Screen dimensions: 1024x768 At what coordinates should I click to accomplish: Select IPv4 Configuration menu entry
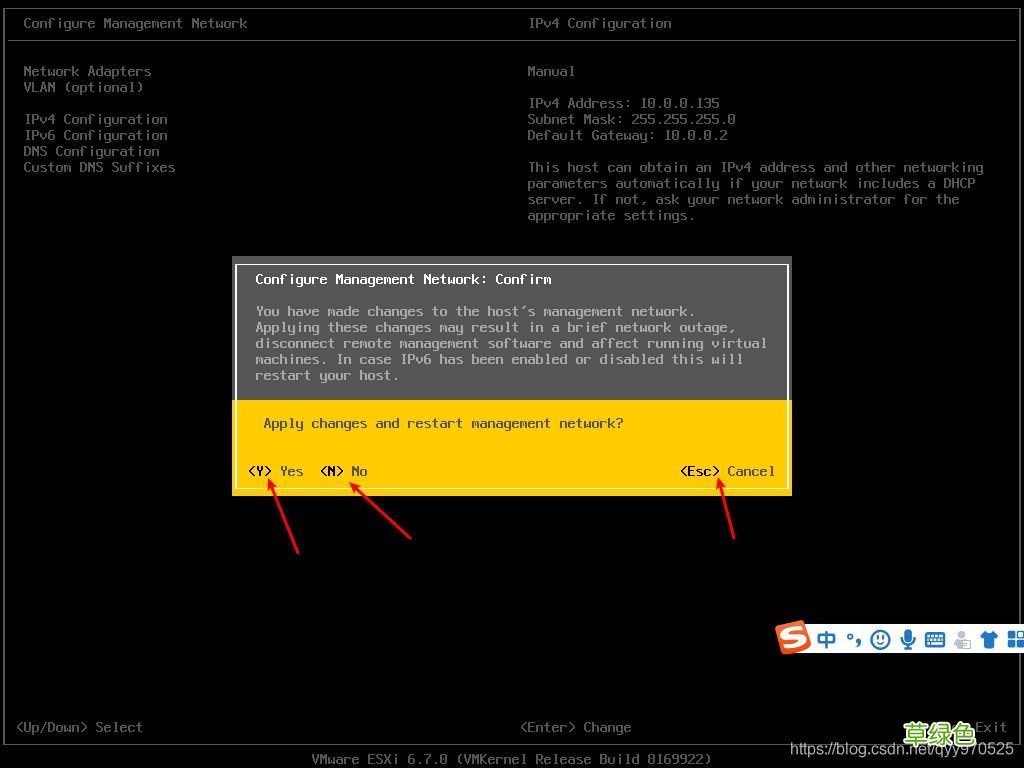tap(95, 119)
